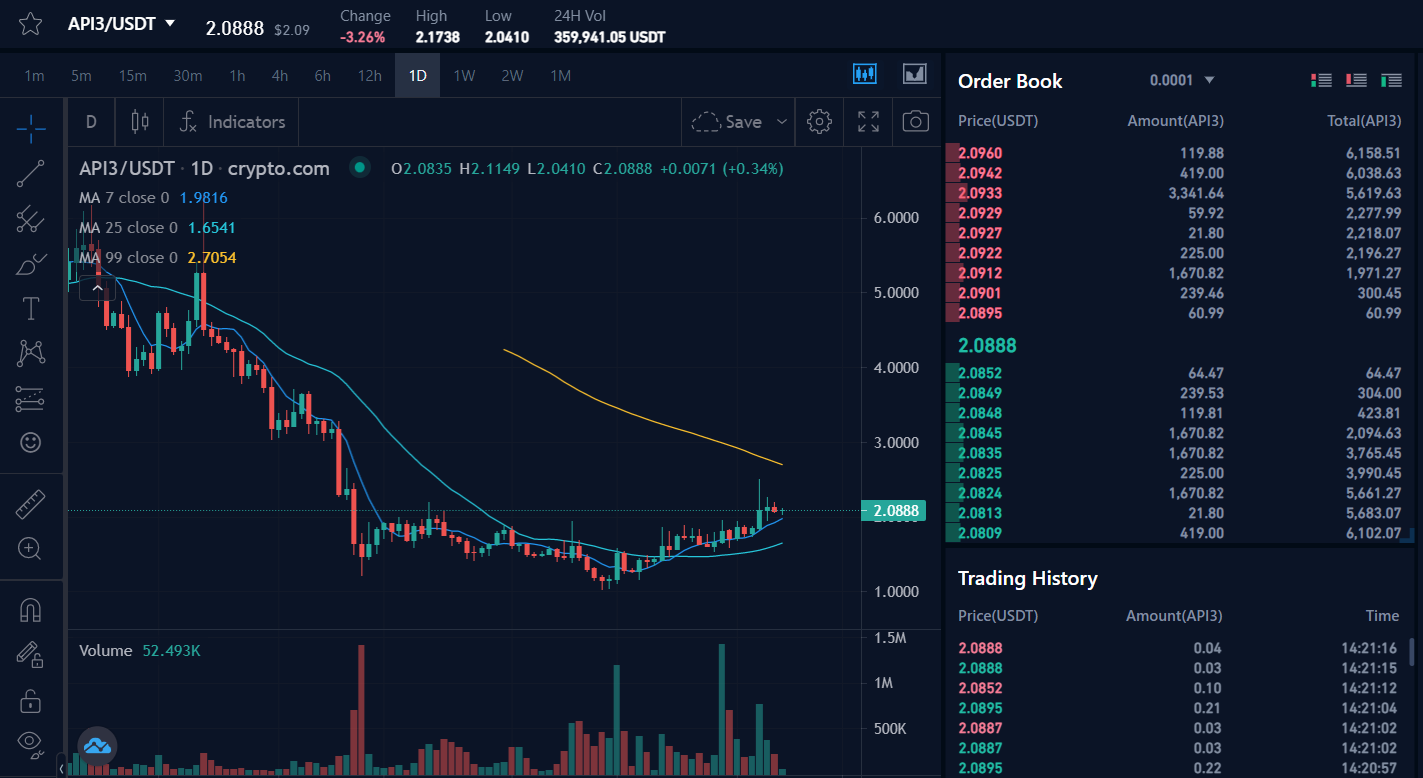Screen dimensions: 1423x778
Task: Select the crosshair cursor tool
Action: 31,128
